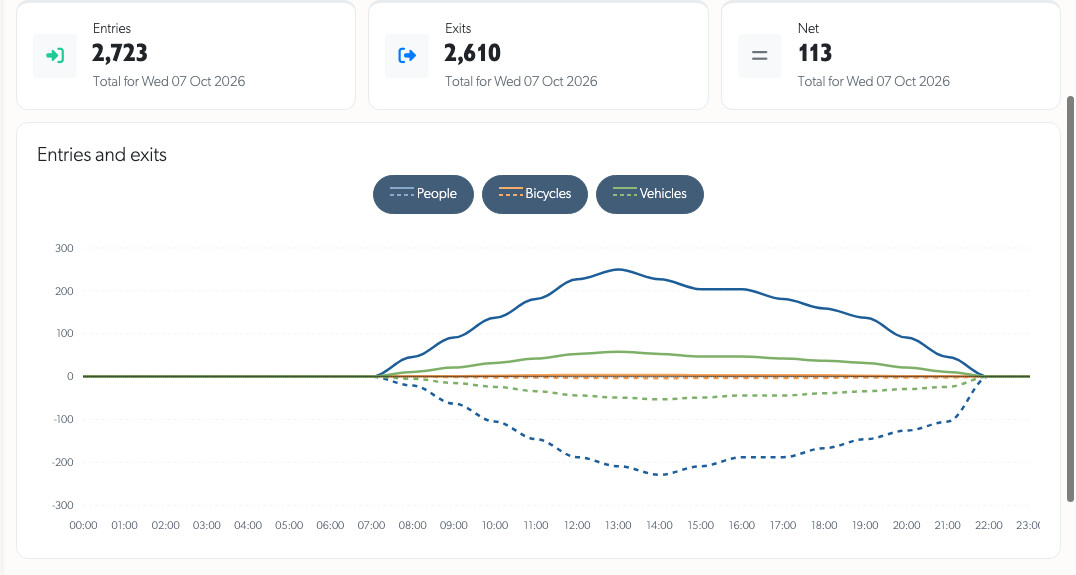This screenshot has width=1076, height=575.
Task: Click the 200 y-axis label
Action: [x=64, y=291]
